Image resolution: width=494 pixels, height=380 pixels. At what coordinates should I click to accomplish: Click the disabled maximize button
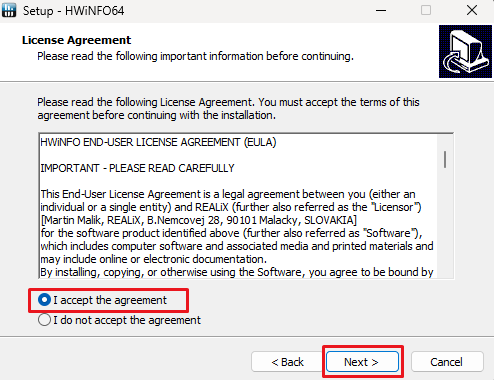tap(426, 10)
